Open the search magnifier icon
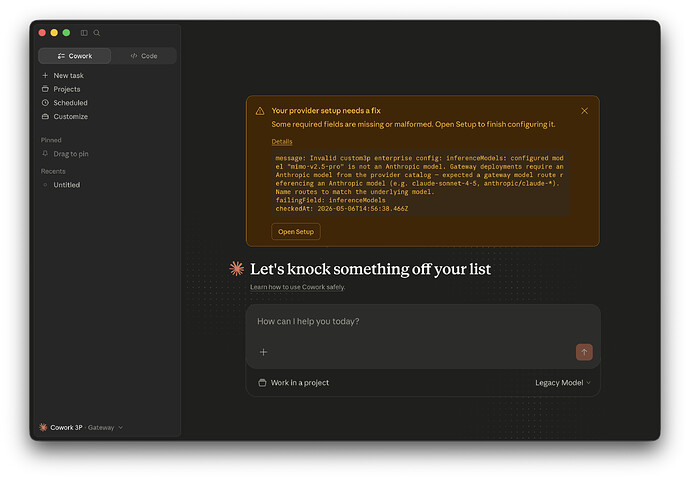 97,33
